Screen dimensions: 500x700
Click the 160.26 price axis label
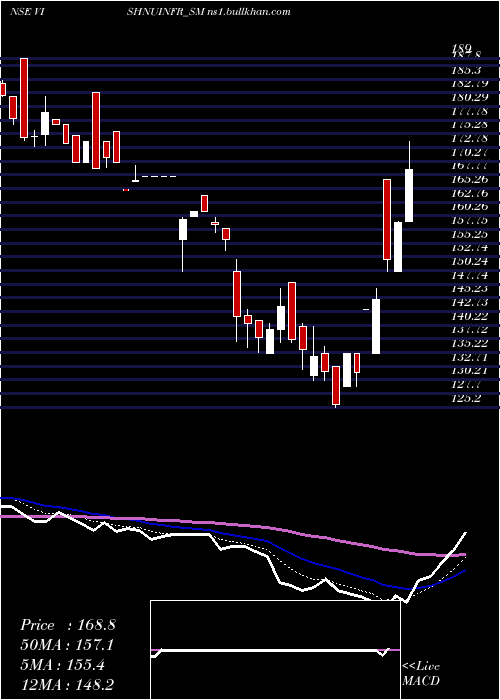(x=469, y=207)
